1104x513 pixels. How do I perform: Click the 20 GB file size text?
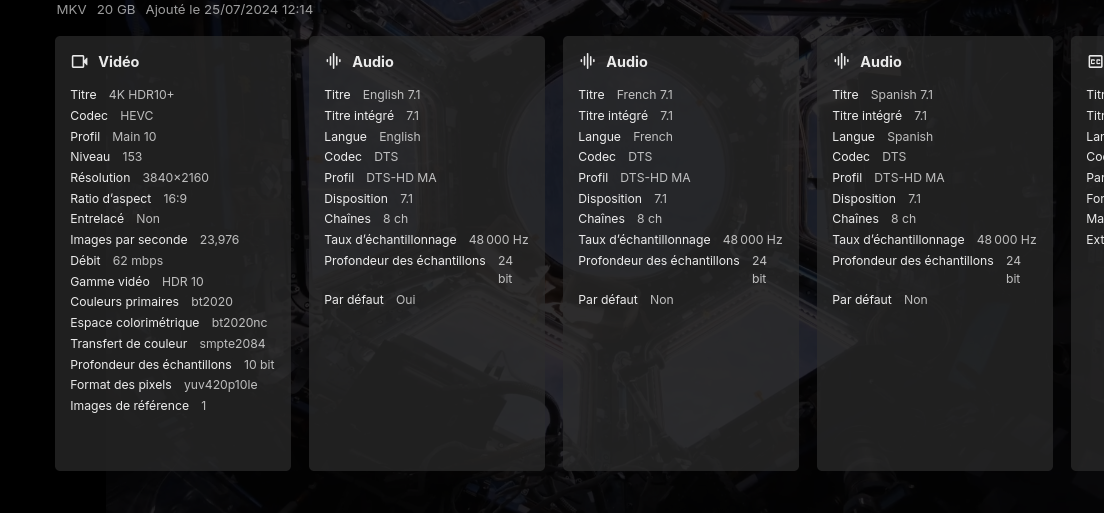[116, 10]
